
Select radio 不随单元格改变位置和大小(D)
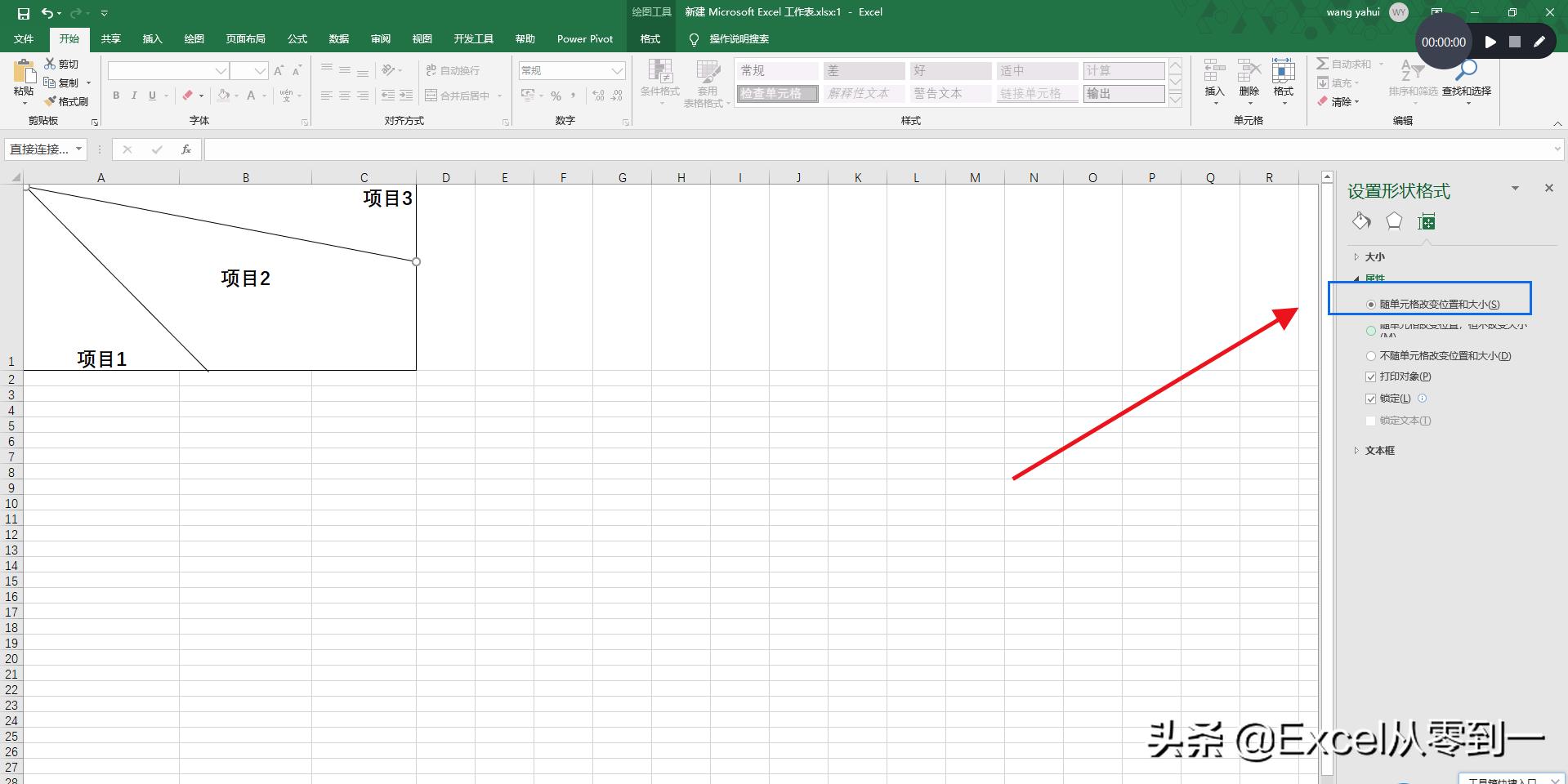pyautogui.click(x=1371, y=356)
